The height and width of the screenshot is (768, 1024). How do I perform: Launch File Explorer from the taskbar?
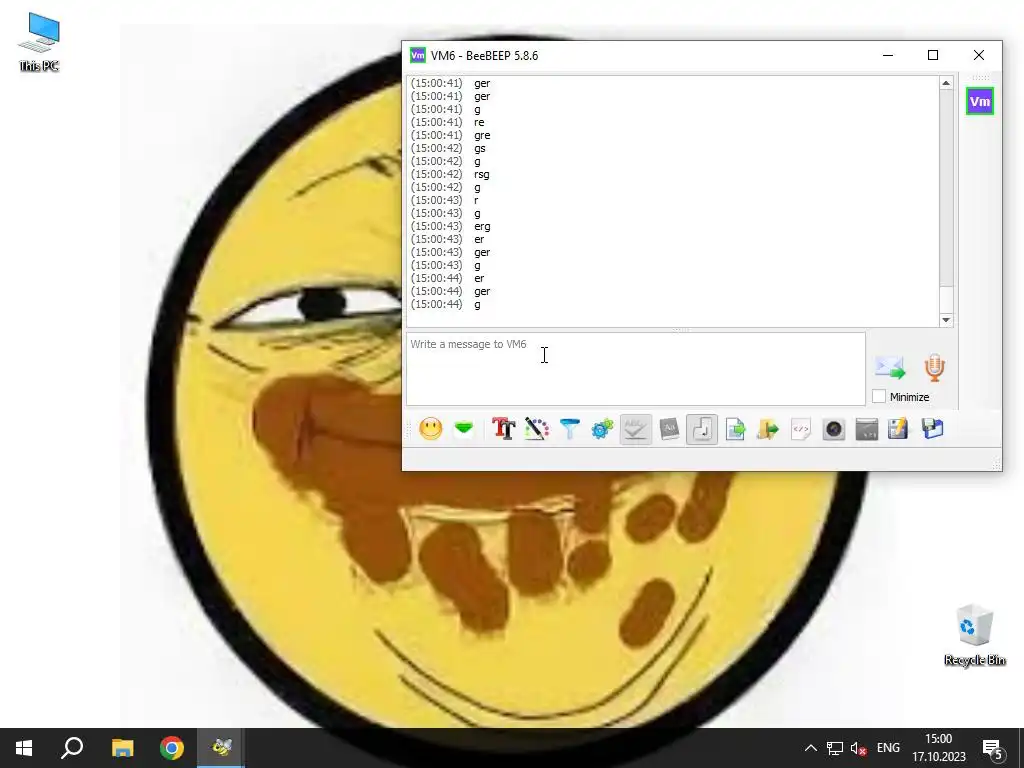(x=122, y=748)
